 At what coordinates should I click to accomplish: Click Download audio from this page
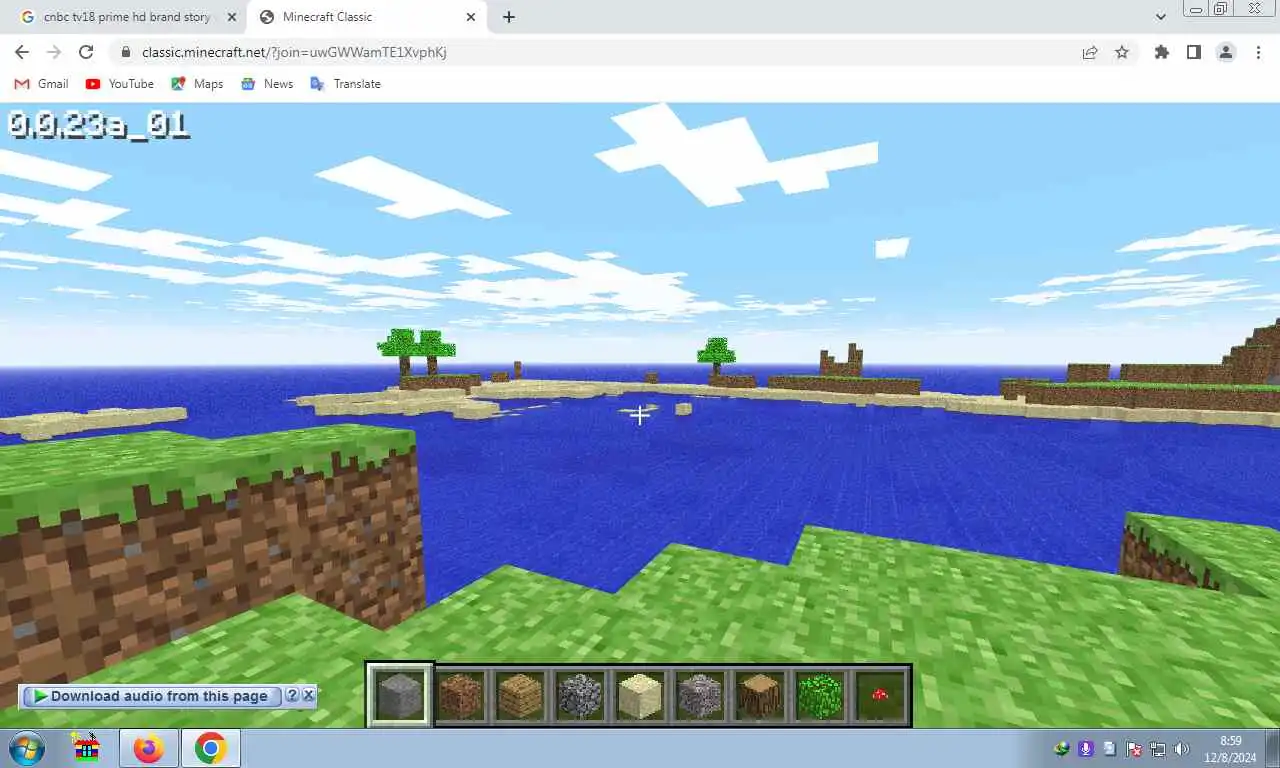pos(151,696)
